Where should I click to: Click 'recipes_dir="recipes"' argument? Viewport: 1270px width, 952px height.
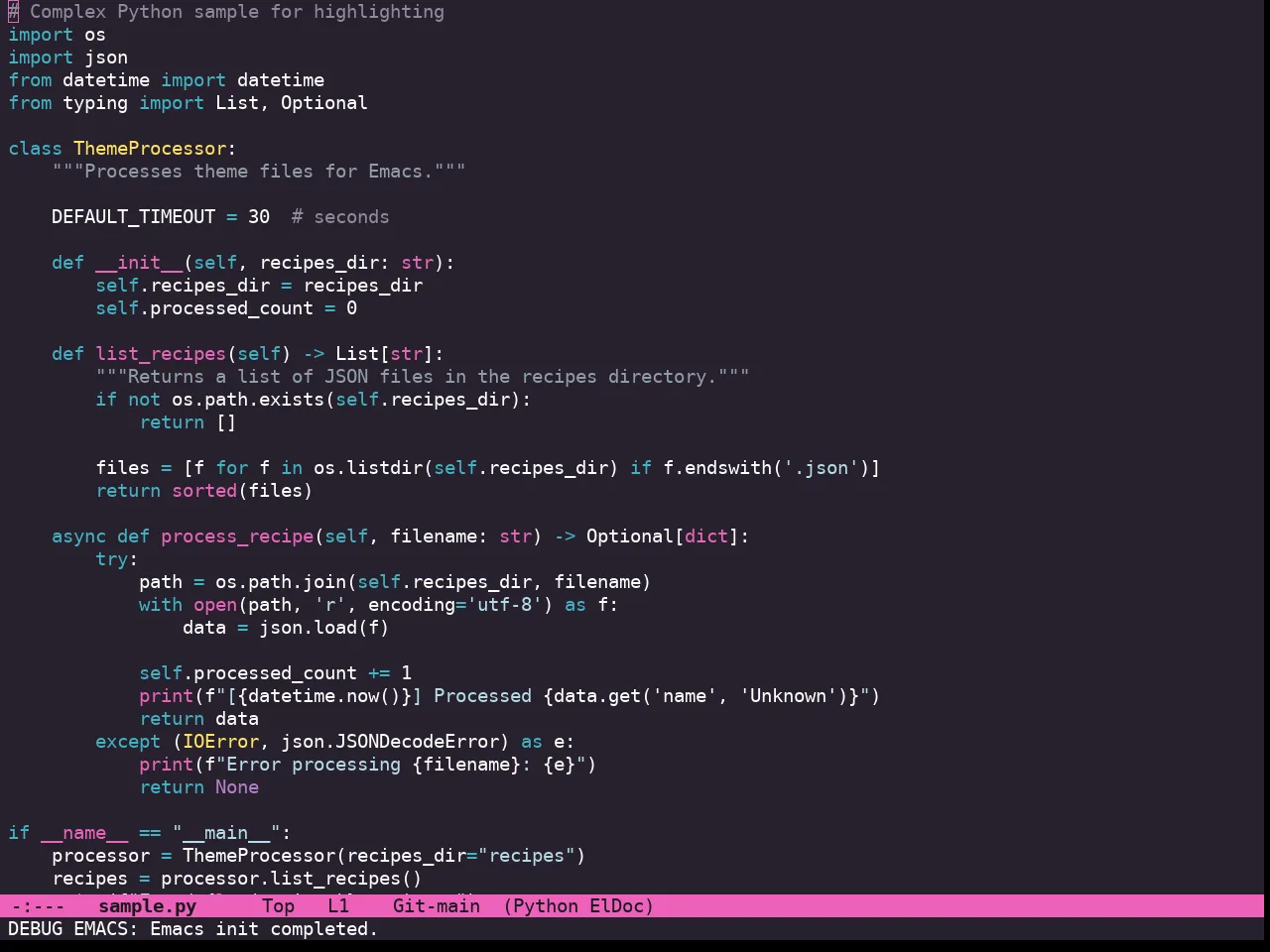461,856
